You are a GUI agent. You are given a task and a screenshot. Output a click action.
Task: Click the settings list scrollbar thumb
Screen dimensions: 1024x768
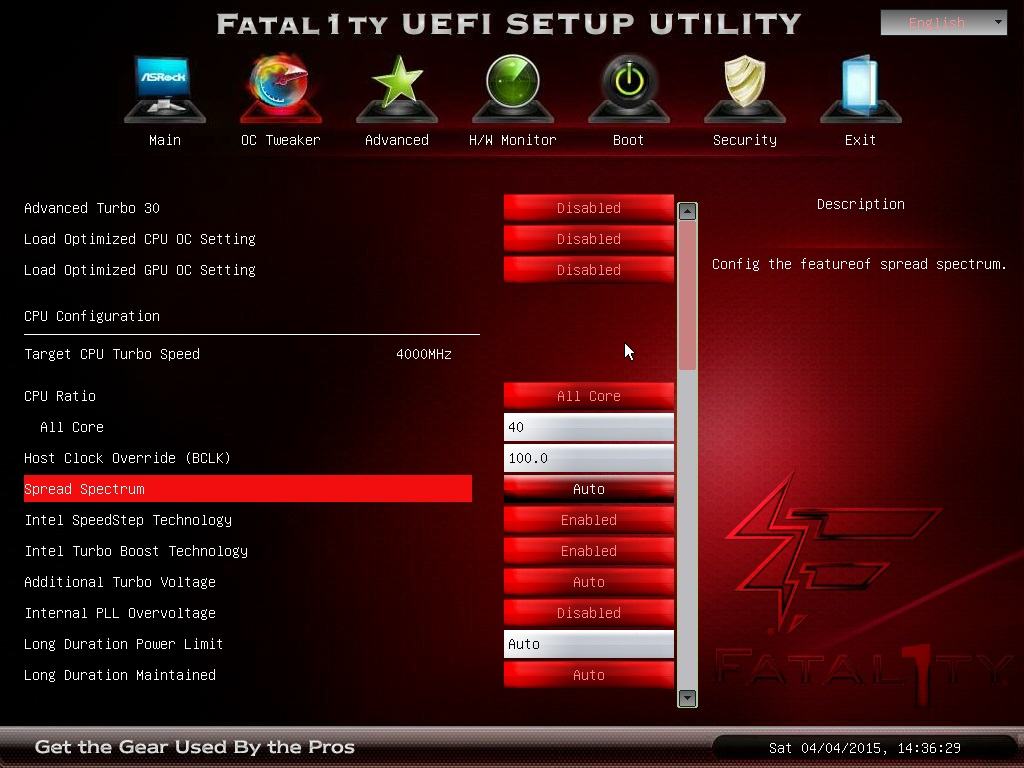pos(687,296)
